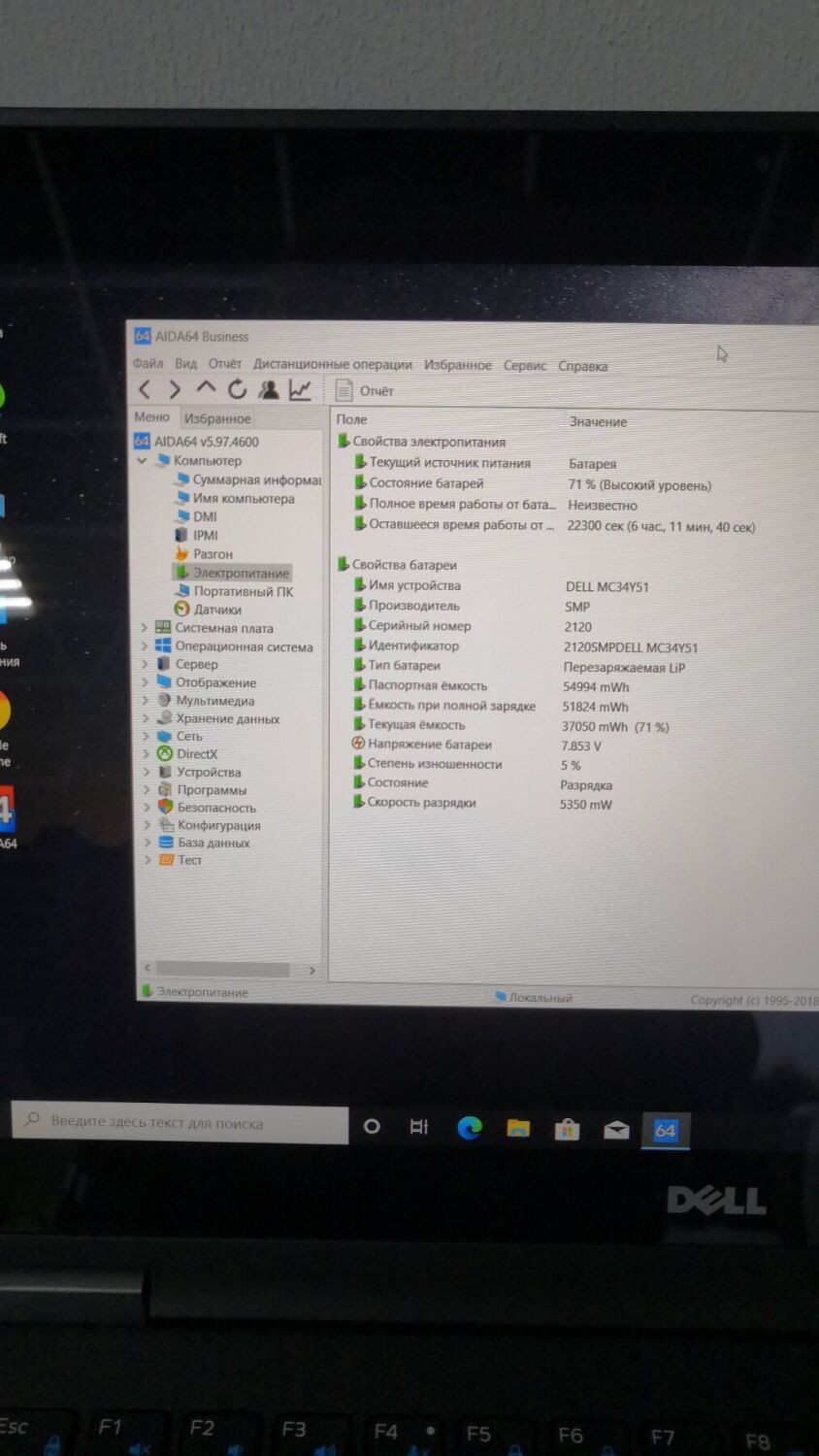Click the Windows taskbar search box

[180, 1123]
